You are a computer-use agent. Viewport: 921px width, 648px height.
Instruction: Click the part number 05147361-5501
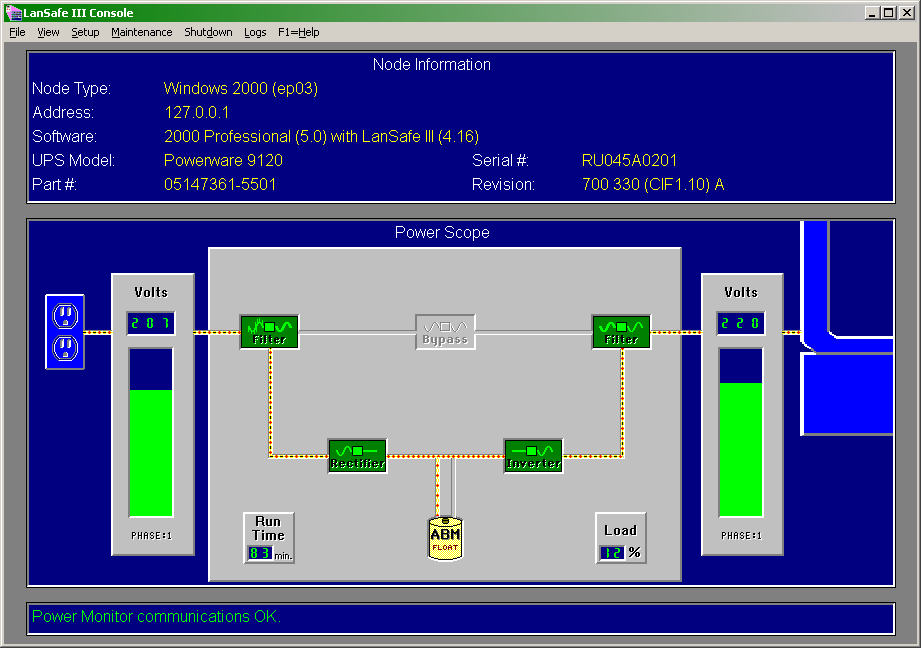[x=220, y=184]
